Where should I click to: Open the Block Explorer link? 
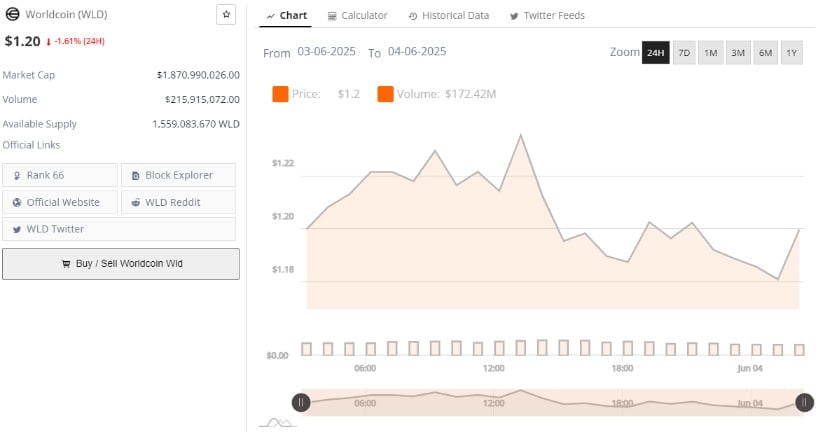[179, 175]
